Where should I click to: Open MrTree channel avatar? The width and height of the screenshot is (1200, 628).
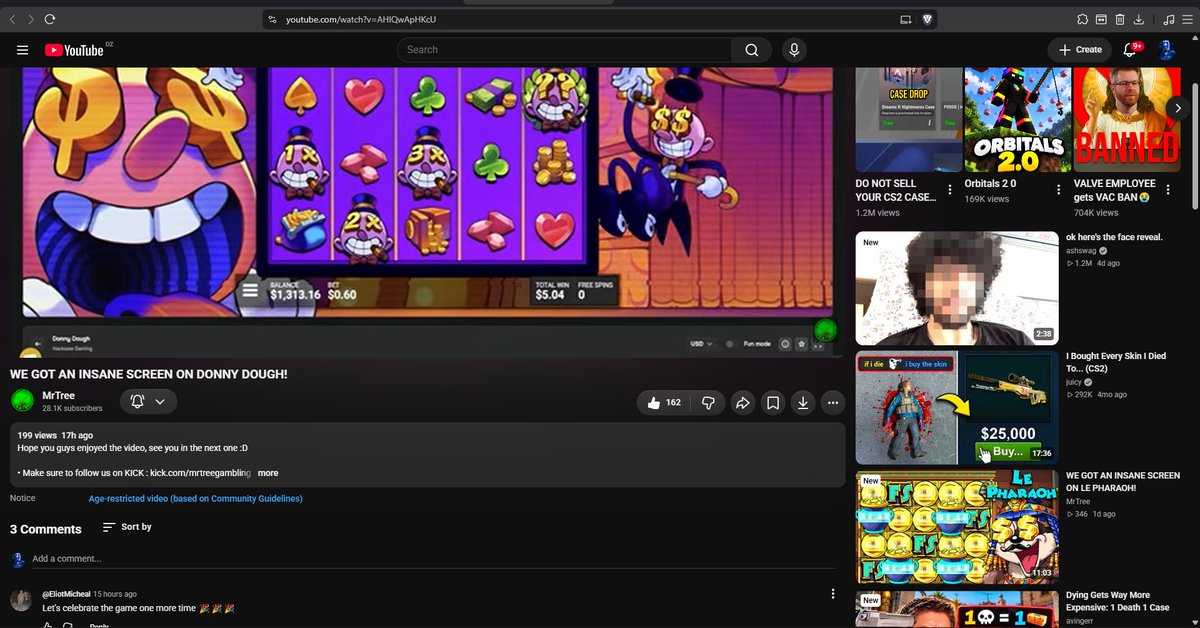(x=22, y=401)
